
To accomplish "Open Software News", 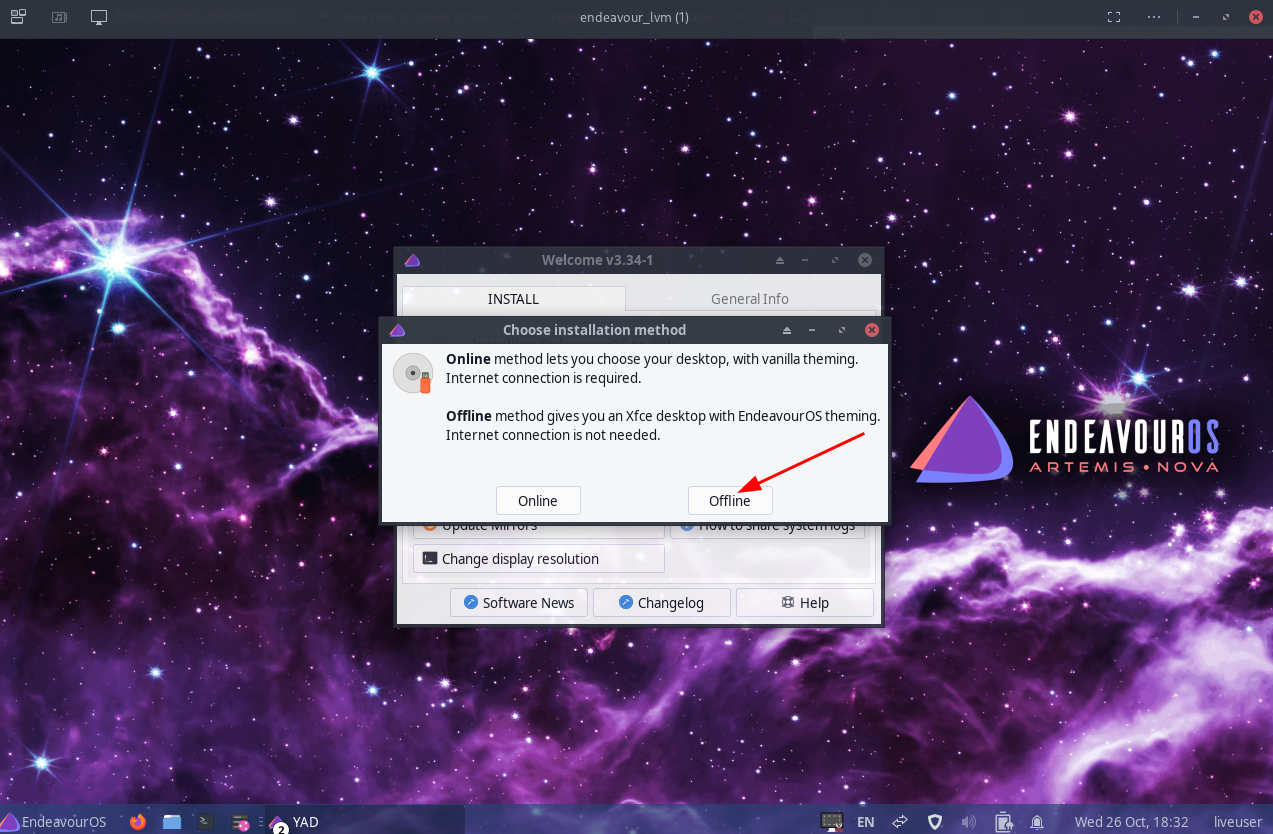I will [518, 603].
